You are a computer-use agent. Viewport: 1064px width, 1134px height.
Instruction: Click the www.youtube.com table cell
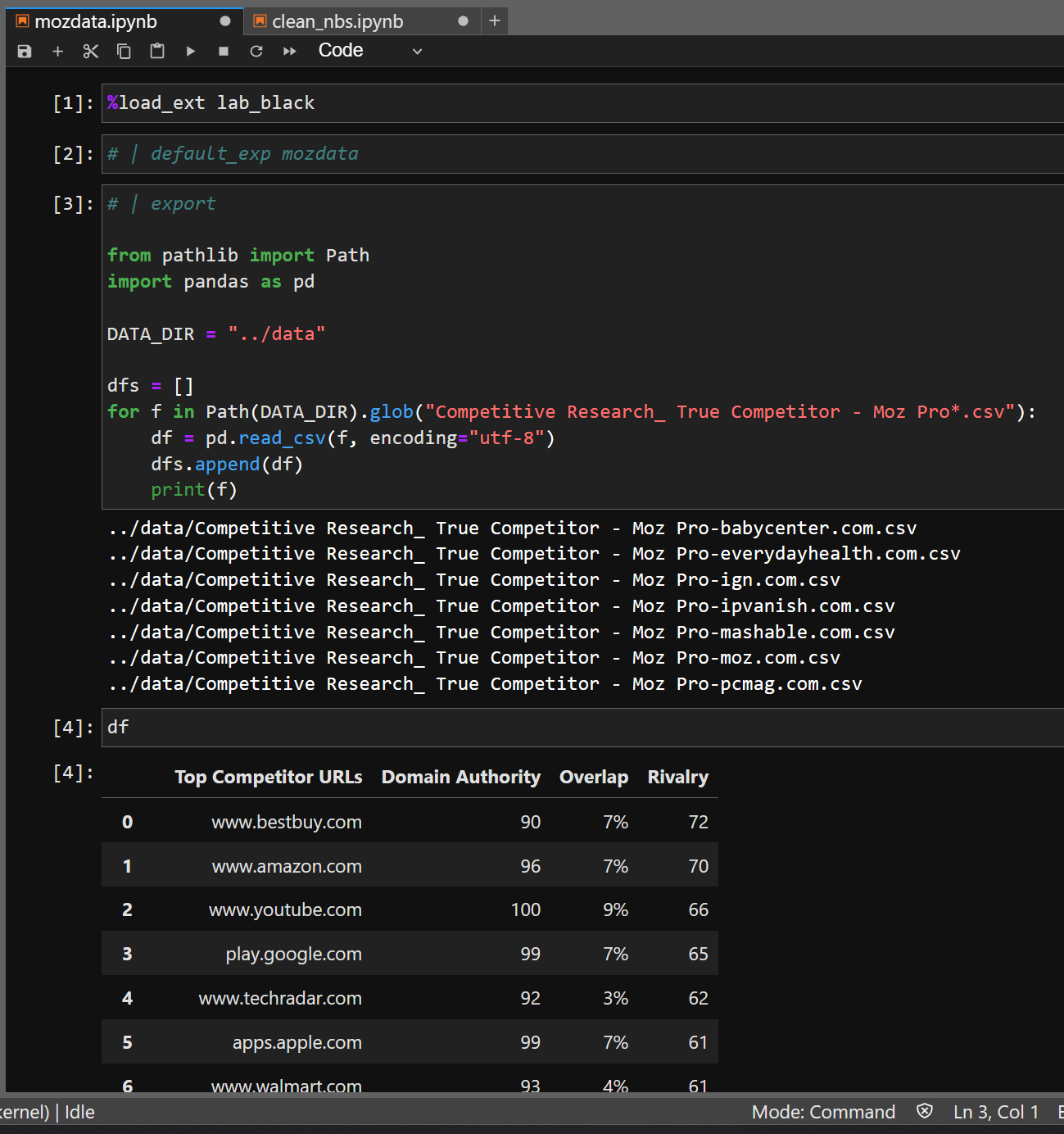(285, 910)
